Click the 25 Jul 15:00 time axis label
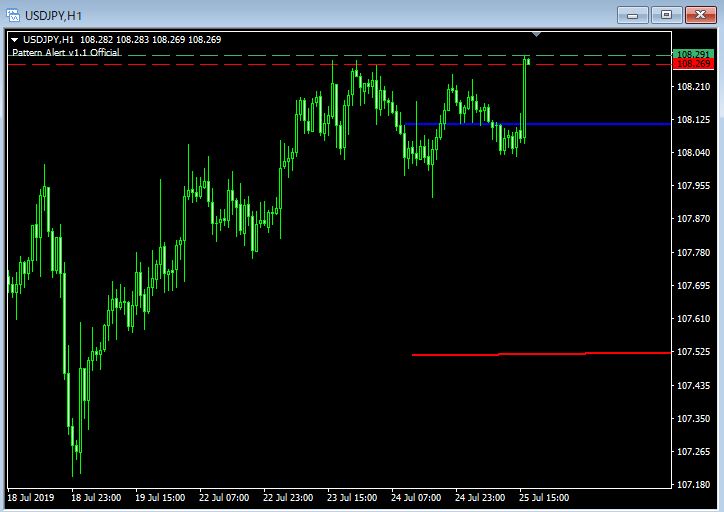The width and height of the screenshot is (724, 512). (x=544, y=498)
